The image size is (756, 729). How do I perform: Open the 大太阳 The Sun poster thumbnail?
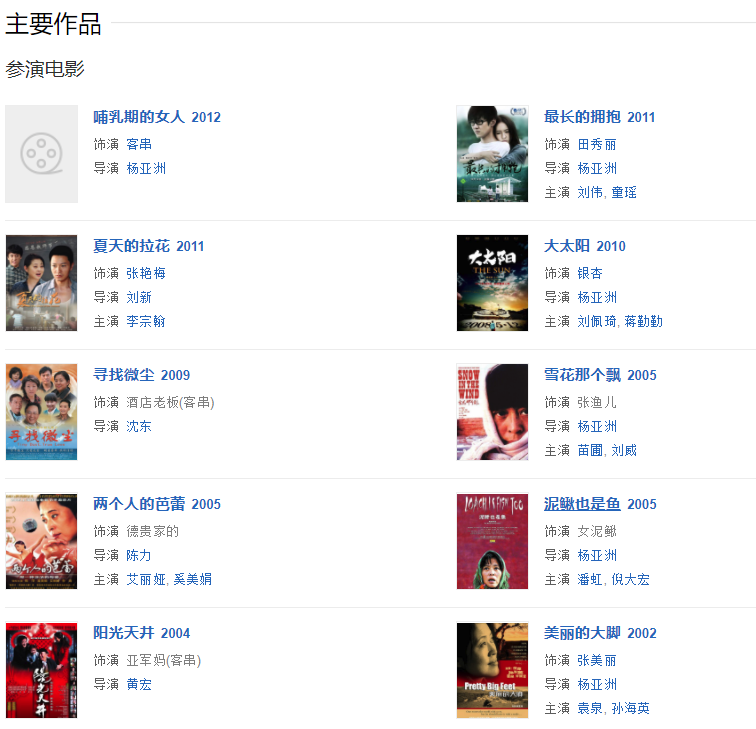pos(492,283)
